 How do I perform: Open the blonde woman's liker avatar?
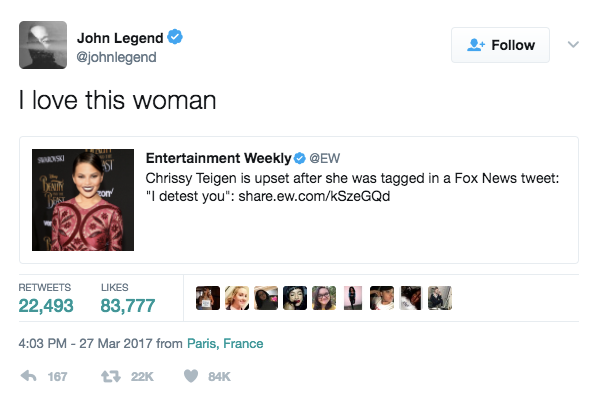click(x=237, y=298)
